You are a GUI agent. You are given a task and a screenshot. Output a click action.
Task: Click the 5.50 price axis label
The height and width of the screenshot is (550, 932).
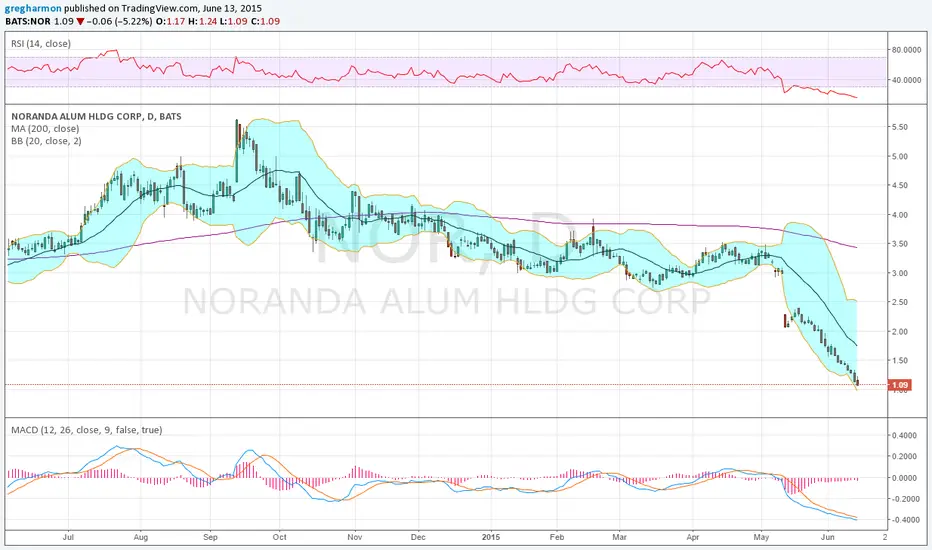point(899,127)
